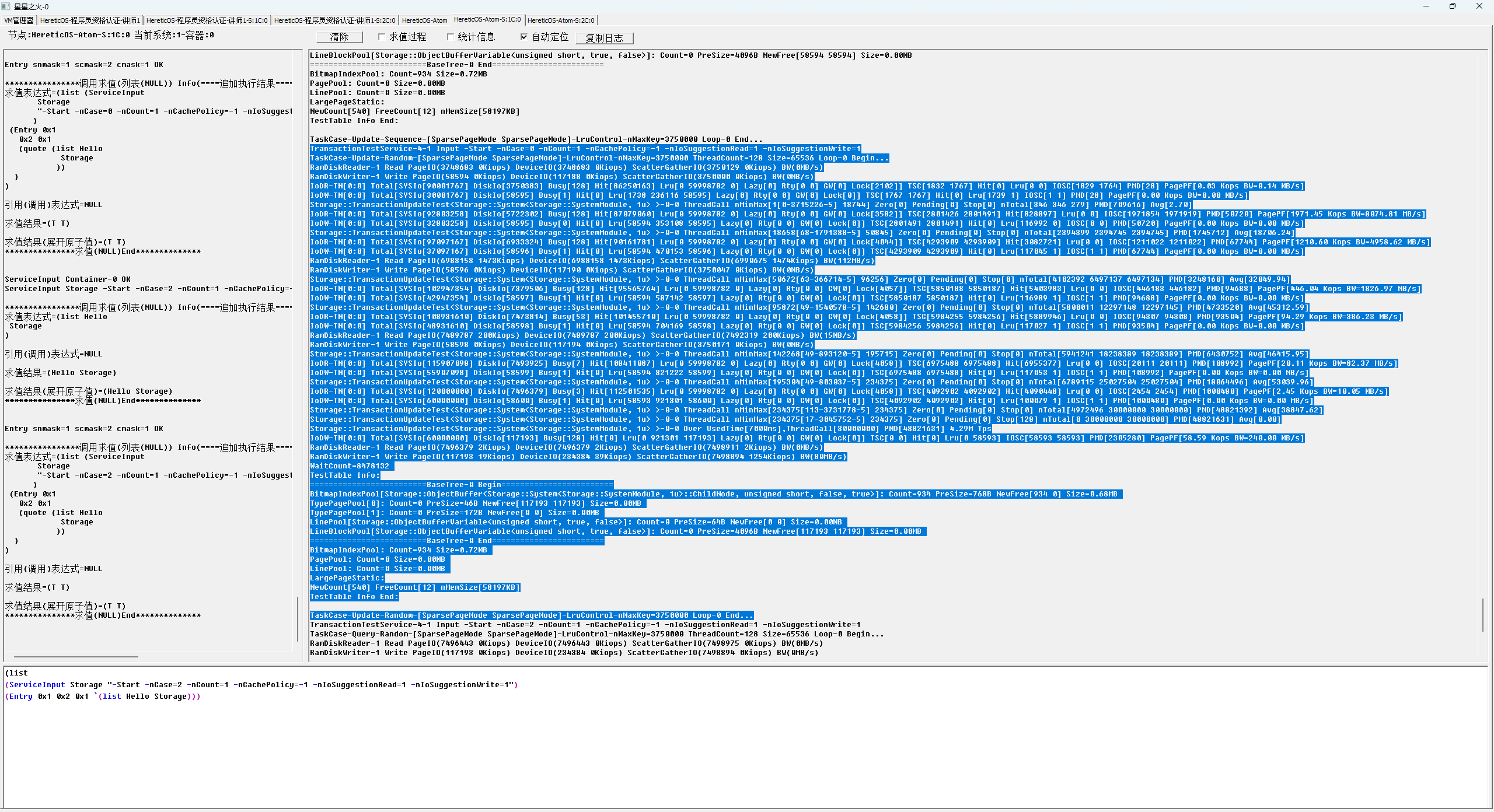Select the 讲师1-S:1C:0 tab
Image resolution: width=1494 pixels, height=812 pixels.
click(x=207, y=20)
